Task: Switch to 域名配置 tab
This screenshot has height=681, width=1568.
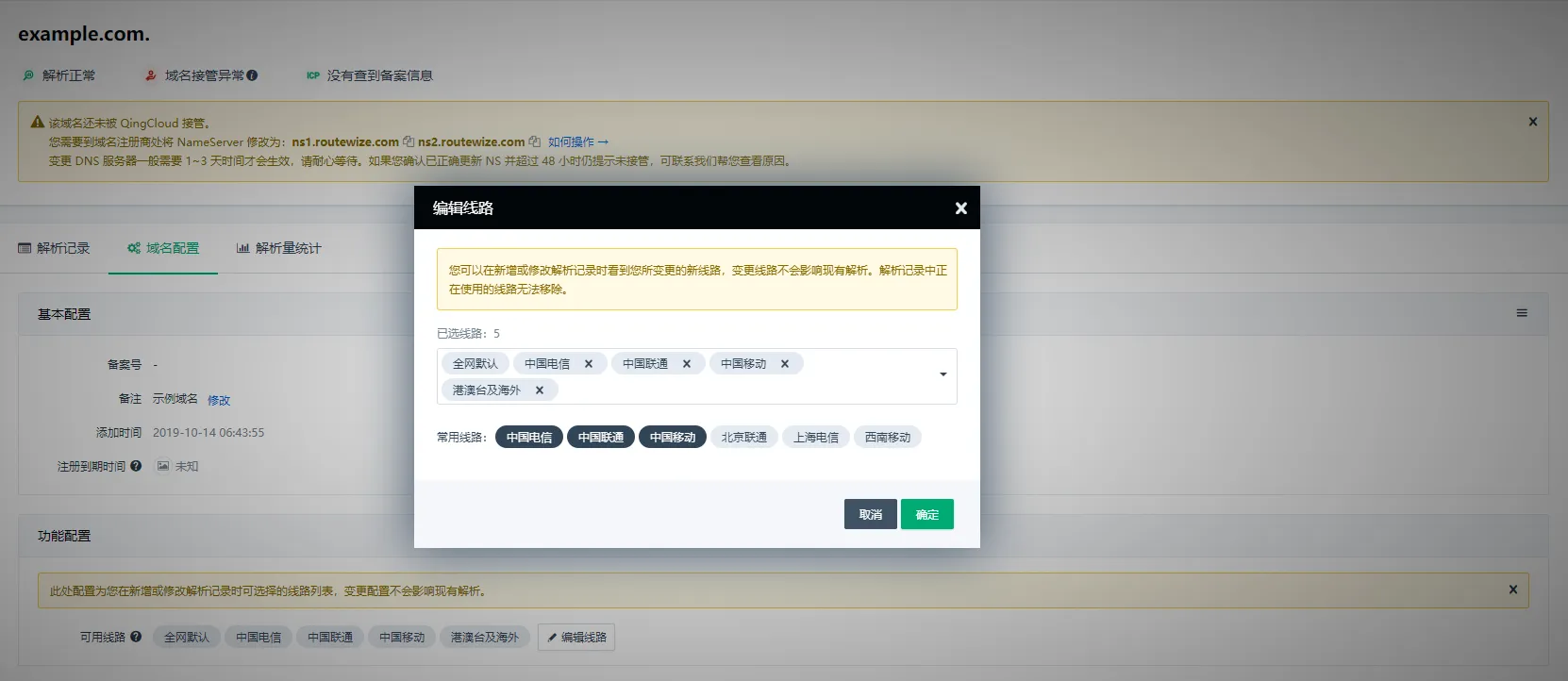Action: pyautogui.click(x=163, y=248)
